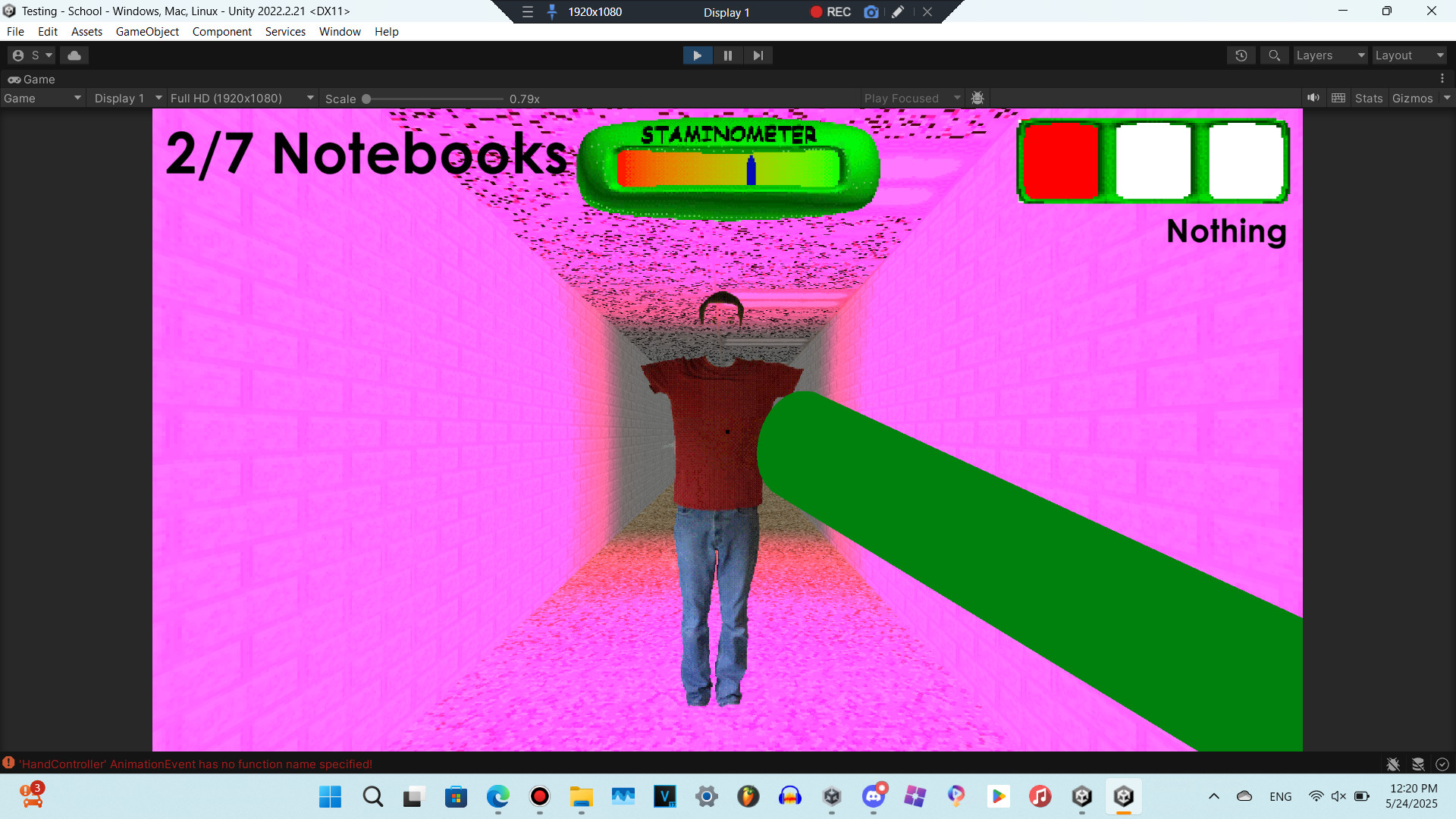The image size is (1456, 819).
Task: Mute audio in the Game view
Action: point(1313,98)
